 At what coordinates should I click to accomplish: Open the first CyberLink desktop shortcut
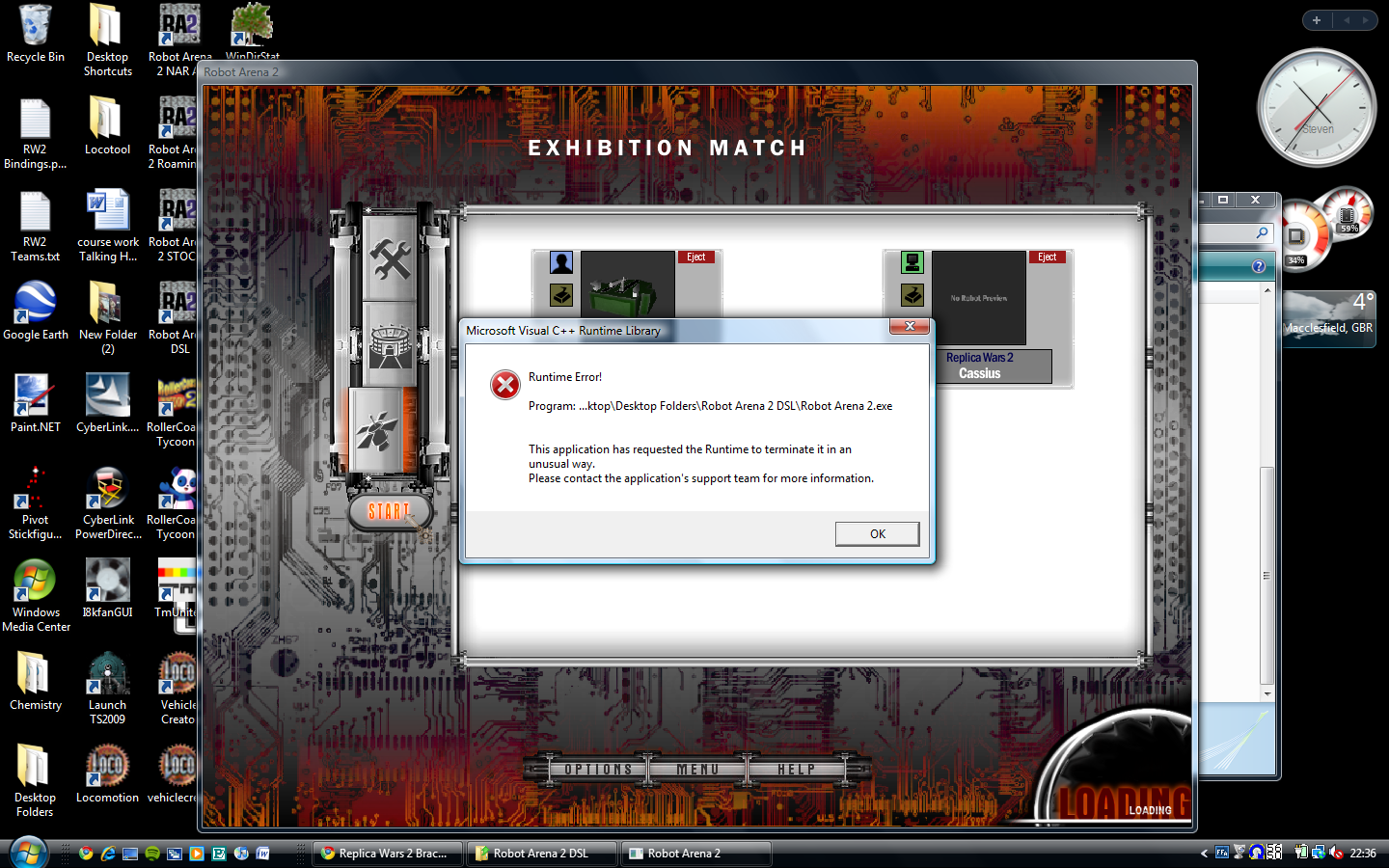pyautogui.click(x=107, y=404)
